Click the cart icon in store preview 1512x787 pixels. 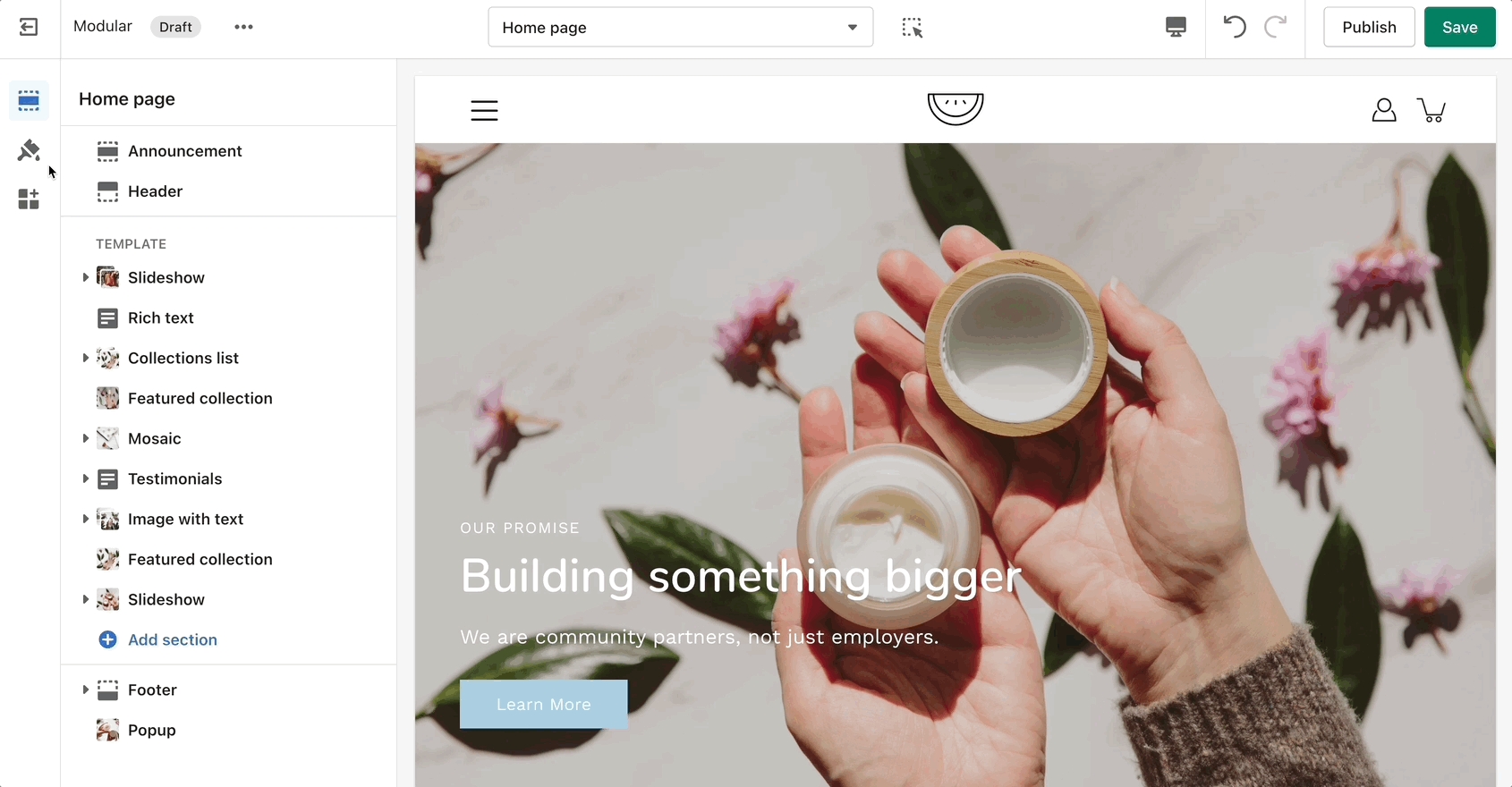[x=1431, y=110]
